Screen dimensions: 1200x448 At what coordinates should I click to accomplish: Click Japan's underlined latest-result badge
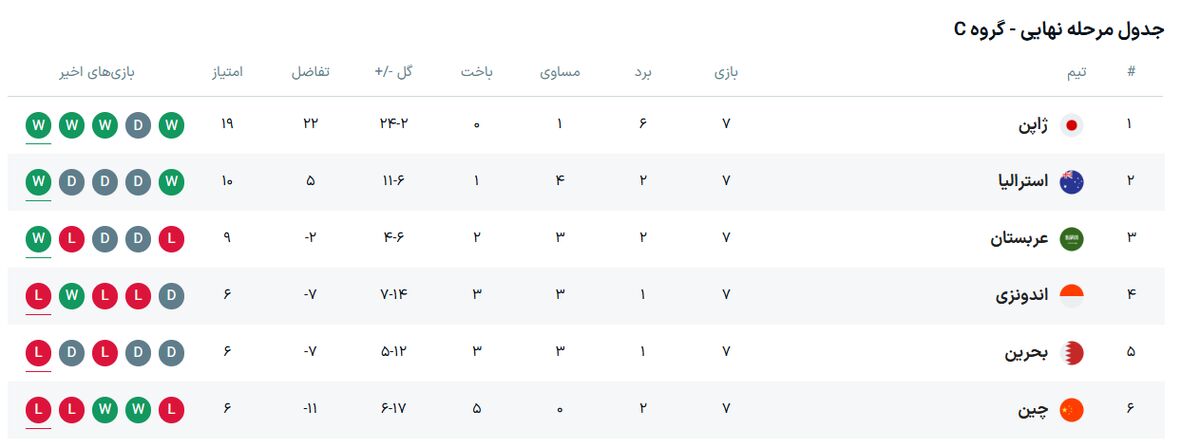(x=39, y=125)
